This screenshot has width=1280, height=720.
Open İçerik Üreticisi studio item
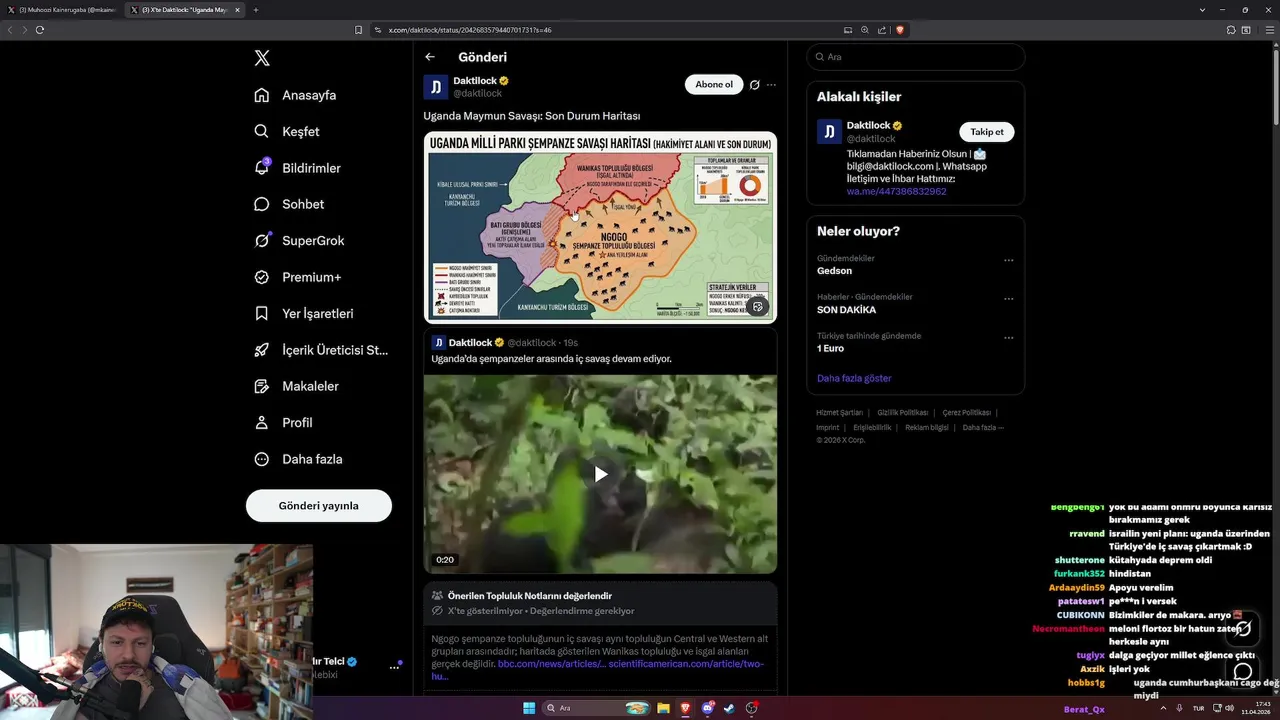tap(321, 350)
